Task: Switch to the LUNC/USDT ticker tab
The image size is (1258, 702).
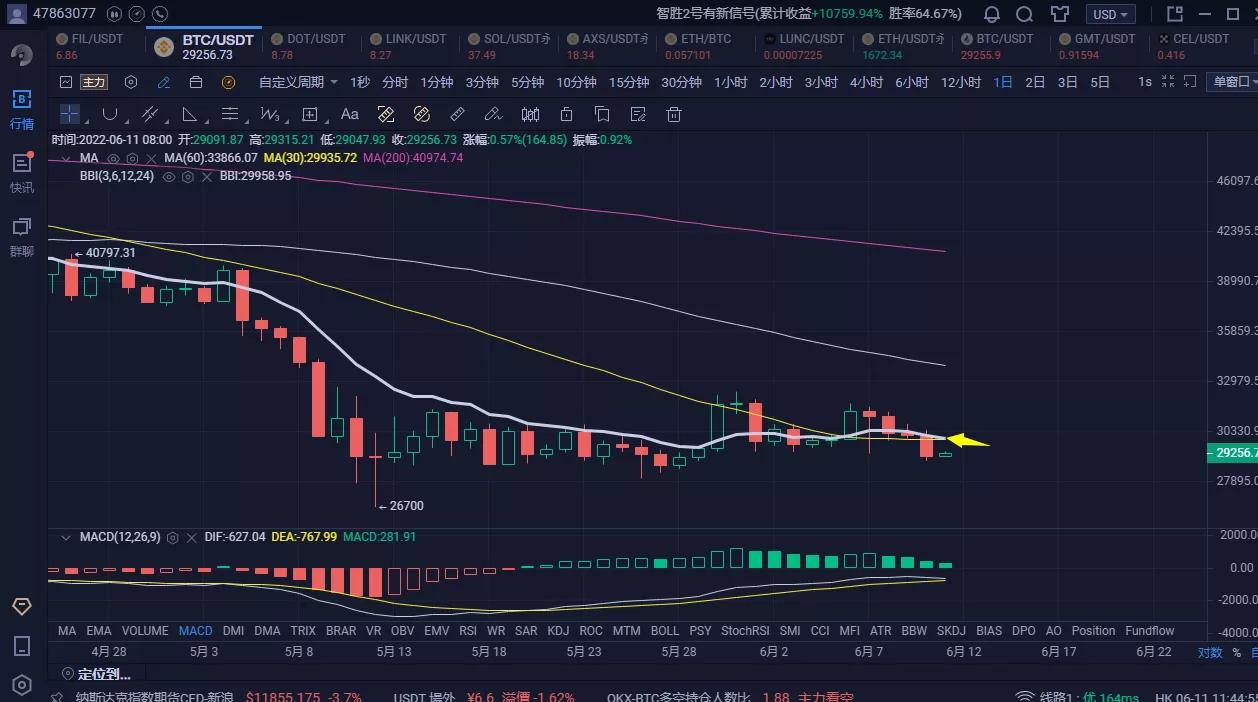Action: tap(806, 46)
